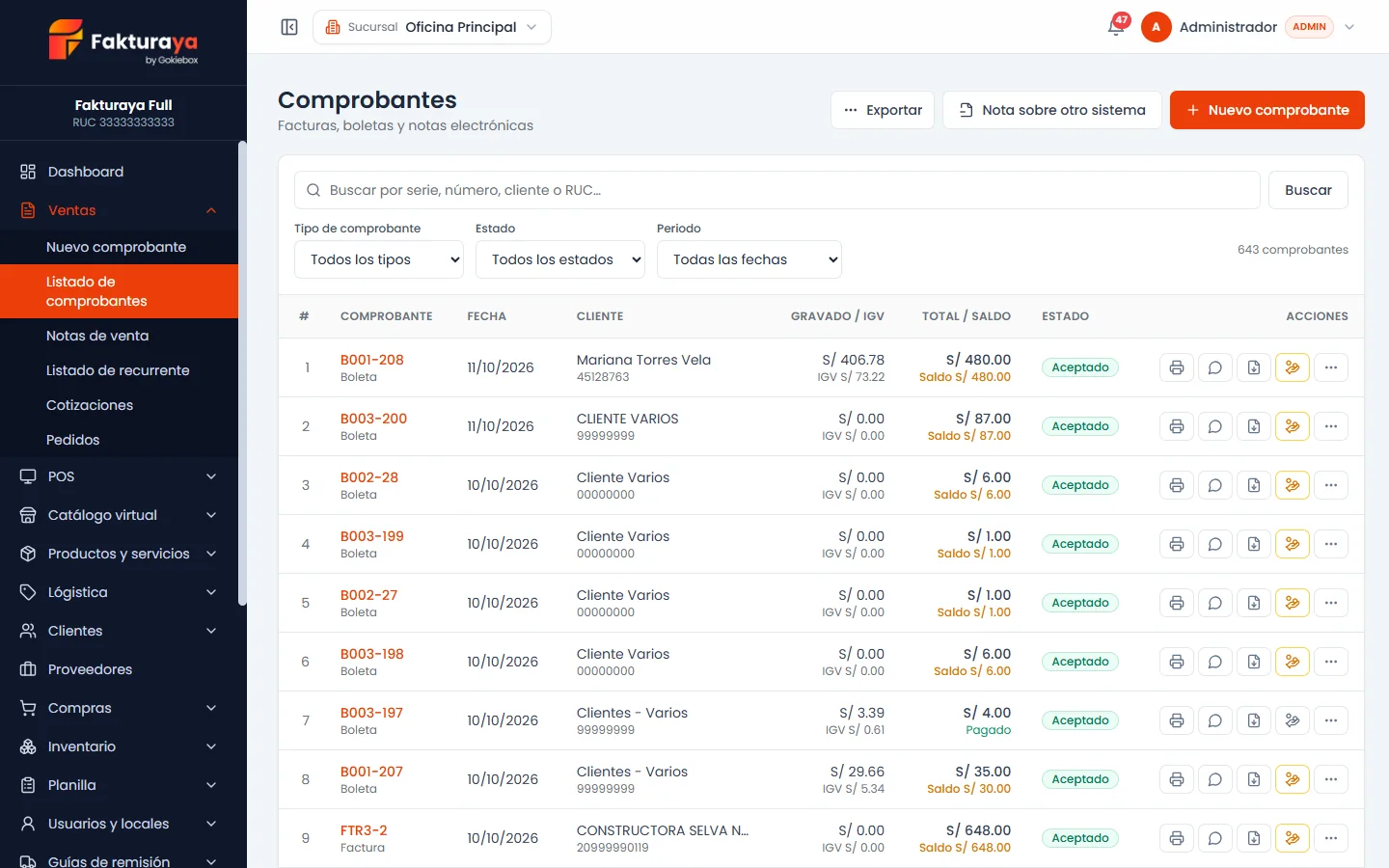Screen dimensions: 1389x868
Task: Click the Buscar button
Action: [1308, 190]
